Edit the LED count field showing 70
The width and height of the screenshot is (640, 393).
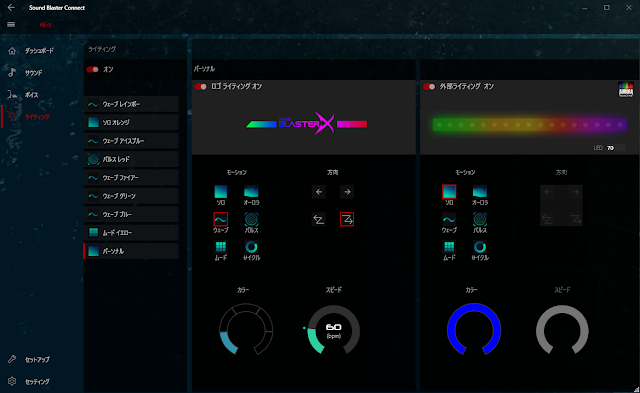(x=616, y=148)
